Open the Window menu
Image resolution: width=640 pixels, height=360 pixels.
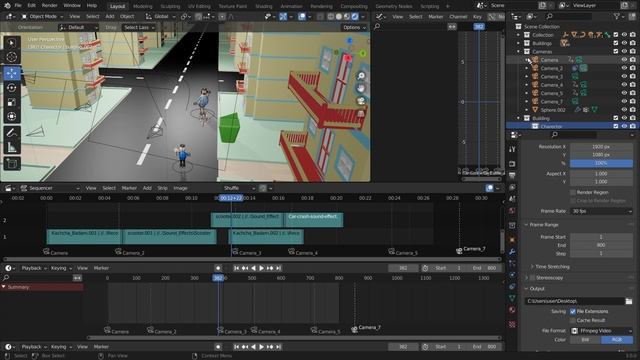coord(72,6)
